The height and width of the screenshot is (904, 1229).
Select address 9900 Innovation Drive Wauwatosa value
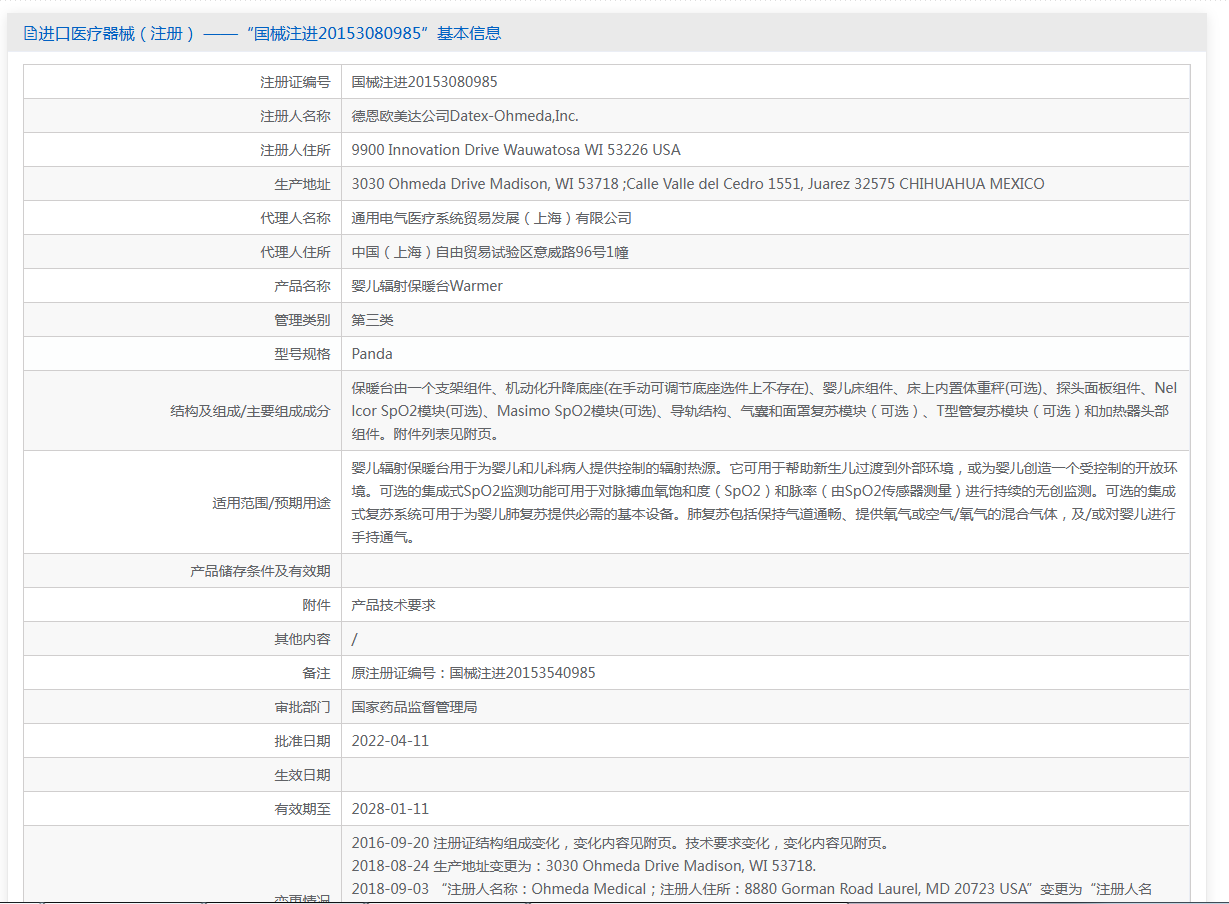coord(516,150)
